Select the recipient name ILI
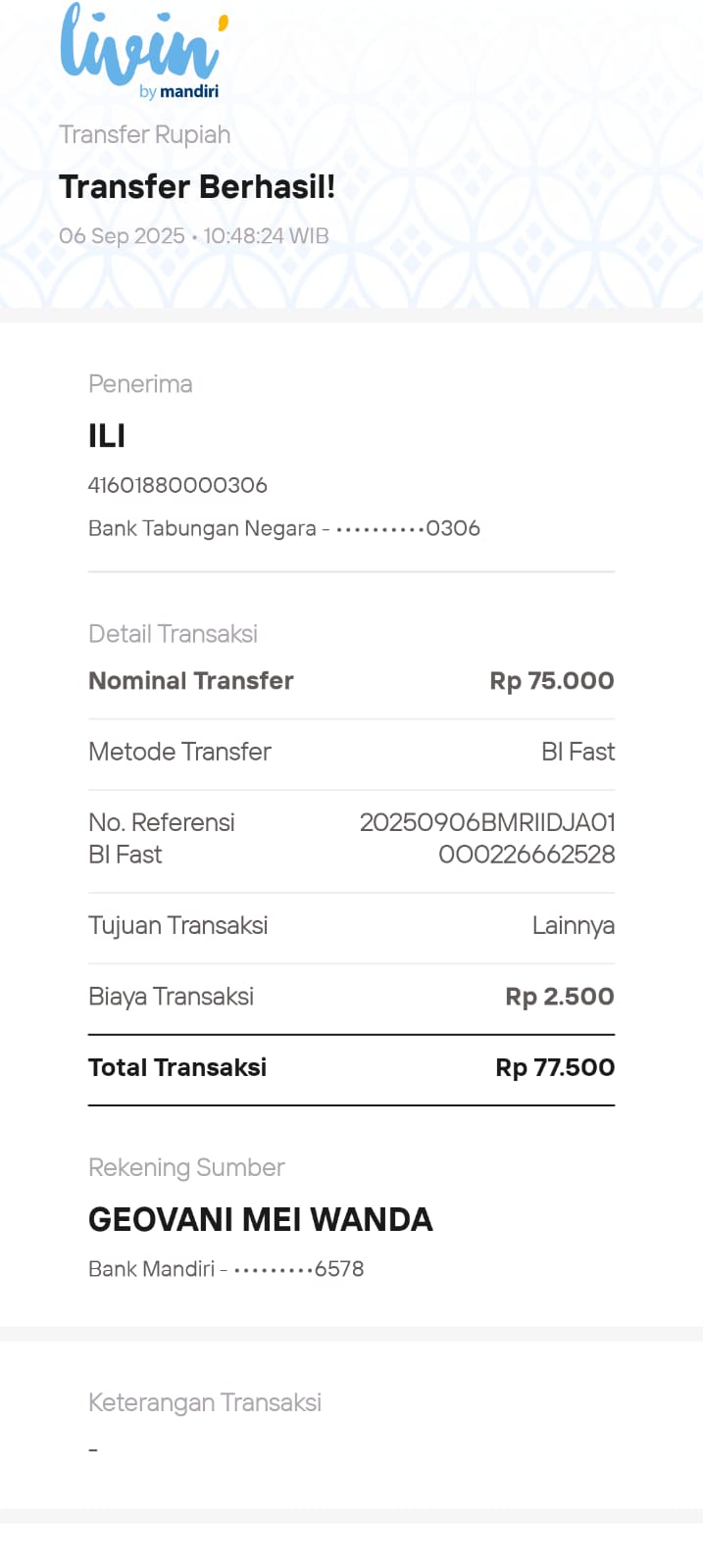703x1568 pixels. pyautogui.click(x=107, y=436)
